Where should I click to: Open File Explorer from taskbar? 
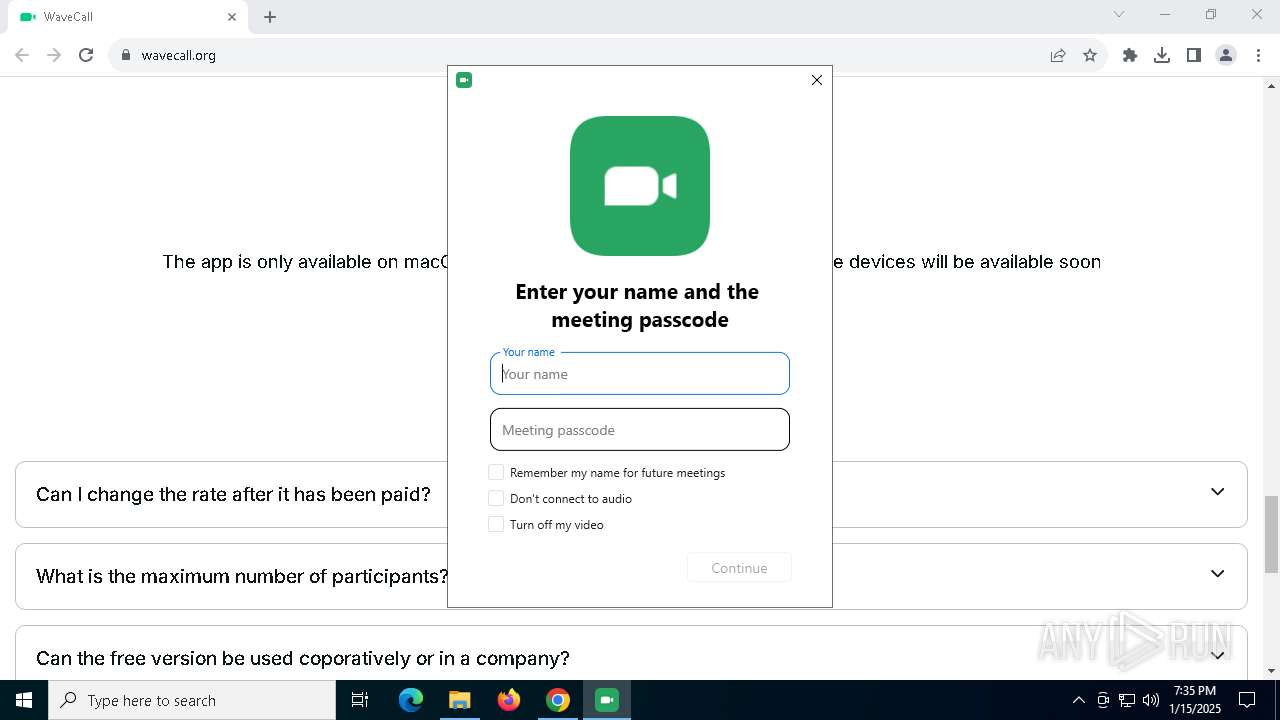click(460, 700)
